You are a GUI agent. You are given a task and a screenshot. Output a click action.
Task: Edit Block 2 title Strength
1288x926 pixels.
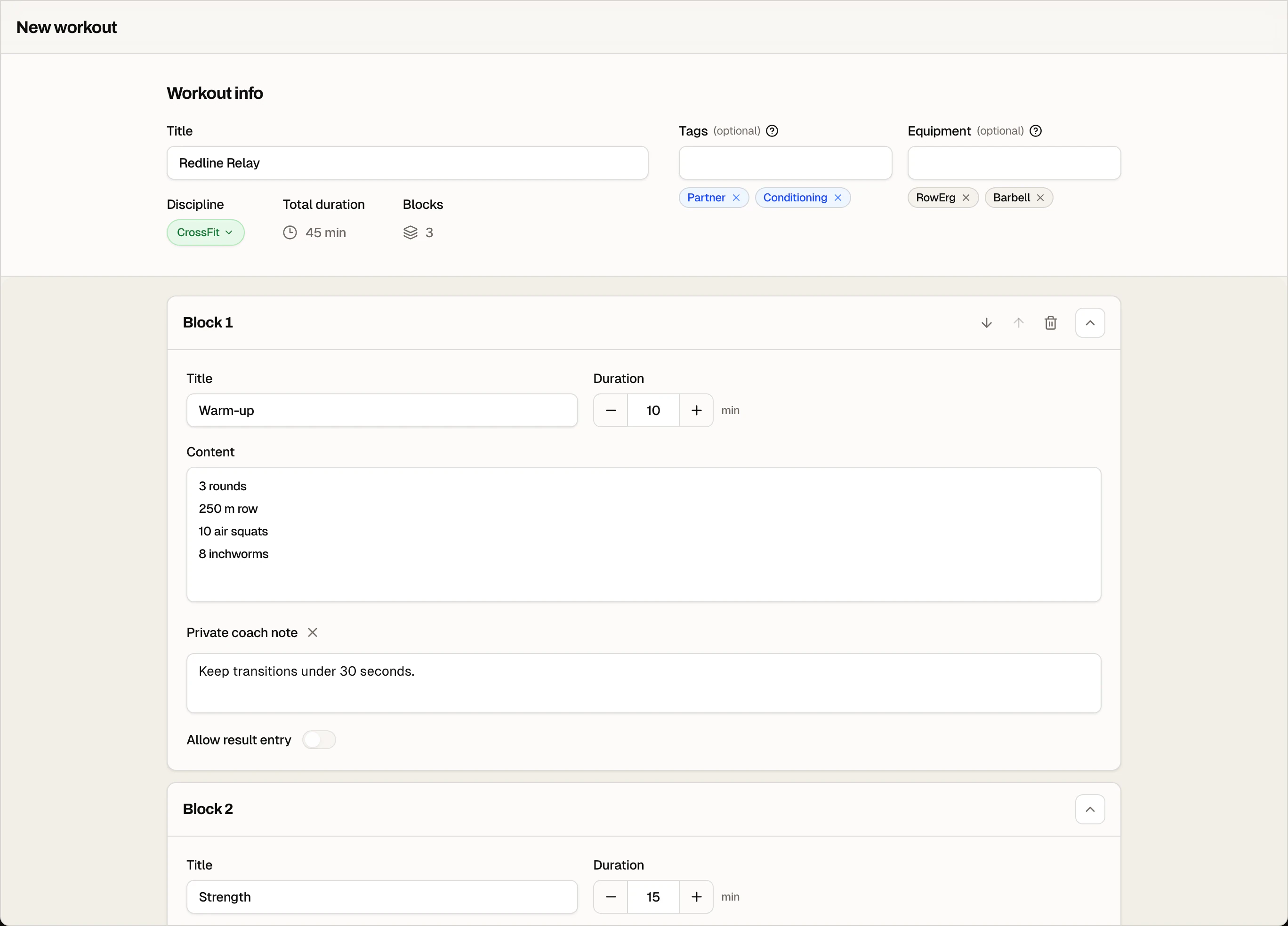click(x=382, y=897)
